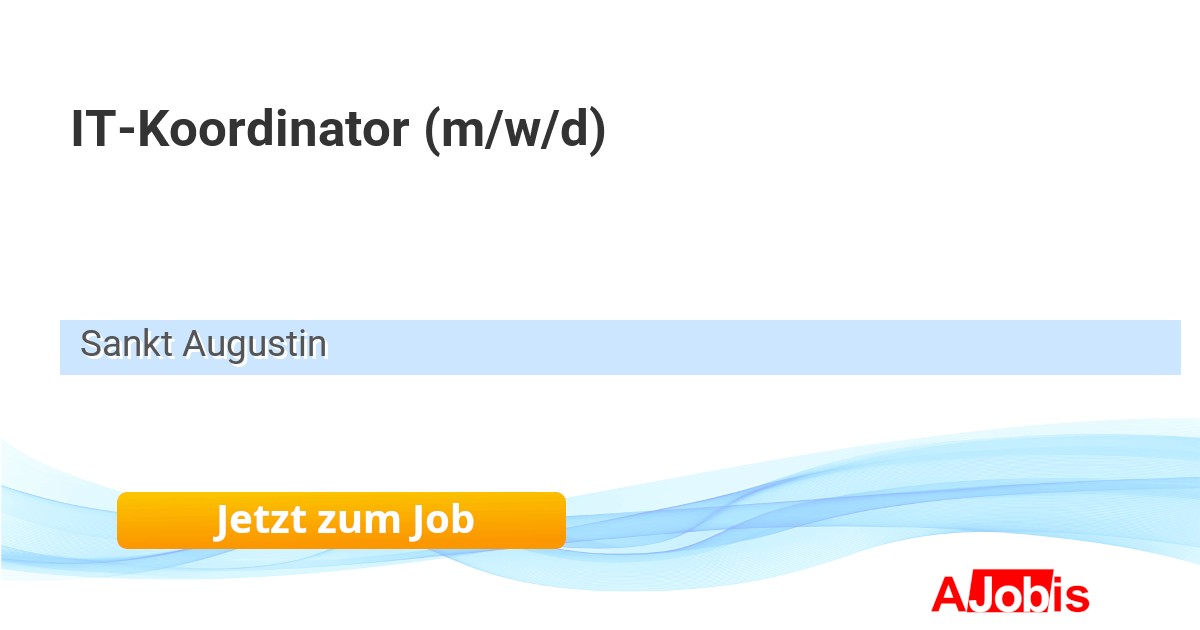Click the red letters is in the logo
Viewport: 1200px width, 630px height.
[1070, 596]
